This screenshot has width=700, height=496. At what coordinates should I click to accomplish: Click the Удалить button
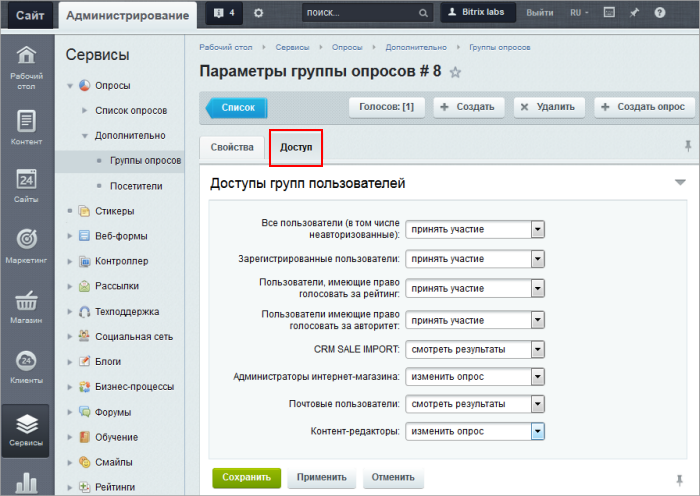click(x=549, y=107)
